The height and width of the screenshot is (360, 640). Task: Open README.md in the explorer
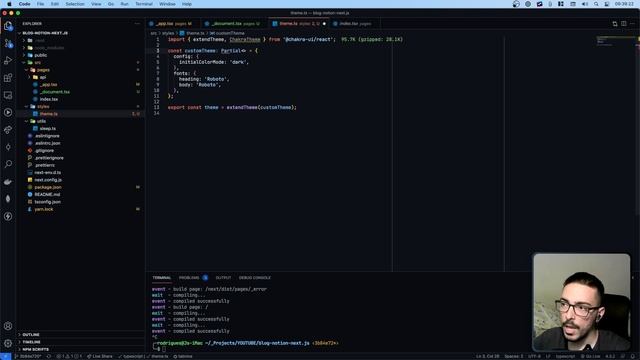tap(80, 195)
